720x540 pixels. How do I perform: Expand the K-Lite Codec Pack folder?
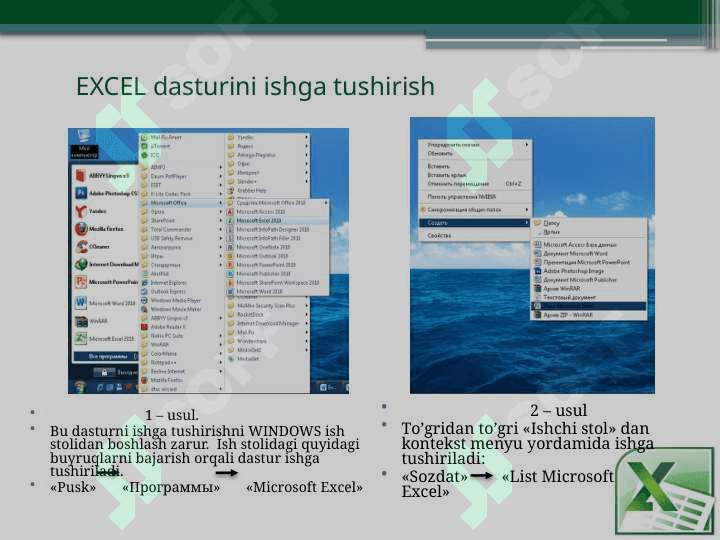[182, 194]
